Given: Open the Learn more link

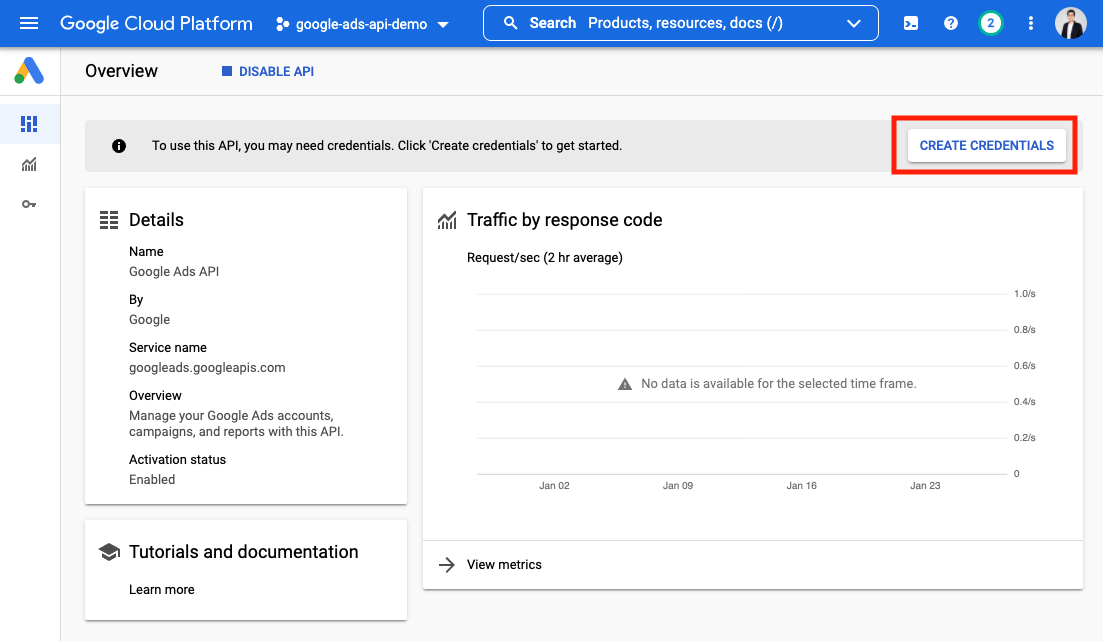Looking at the screenshot, I should 162,590.
